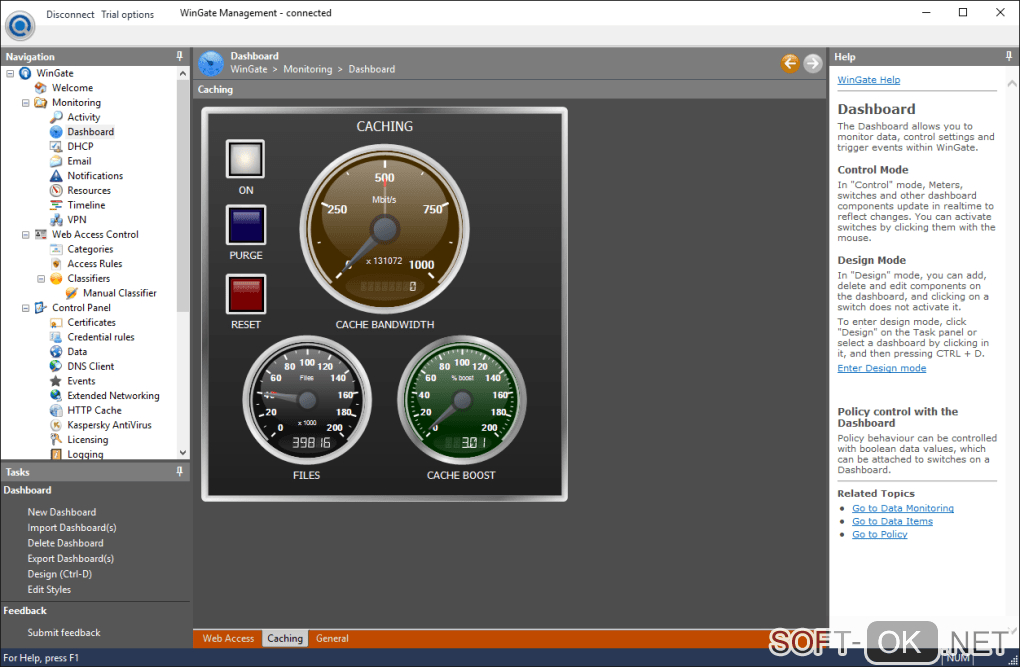The image size is (1020, 667).
Task: Collapse the Classifiers tree node
Action: coord(41,279)
